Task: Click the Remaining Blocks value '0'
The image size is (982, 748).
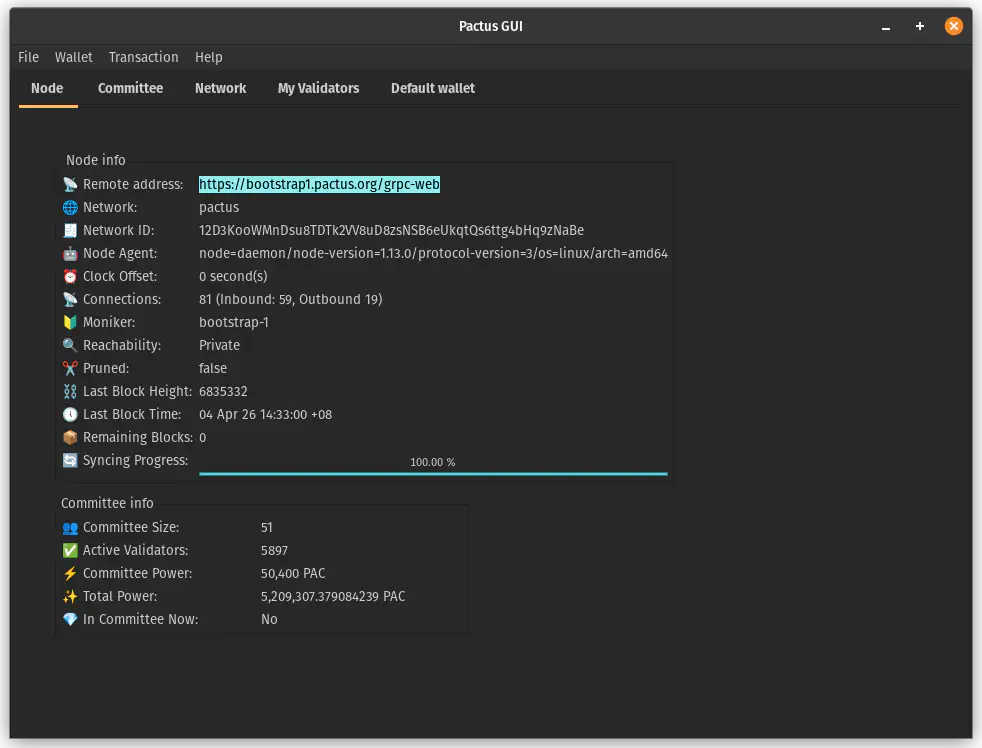Action: [x=202, y=437]
